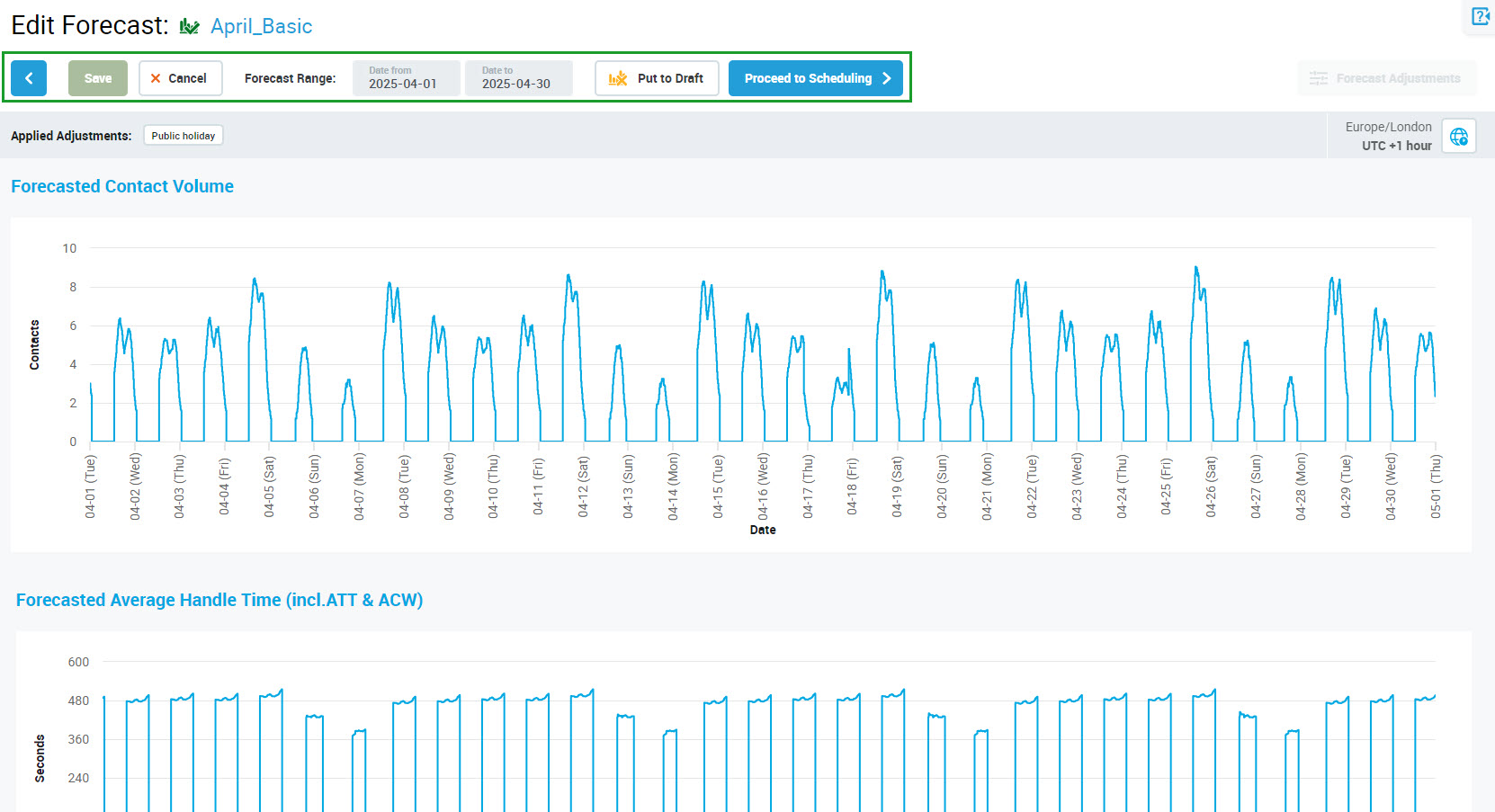
Task: Open the Date to field
Action: tap(518, 78)
